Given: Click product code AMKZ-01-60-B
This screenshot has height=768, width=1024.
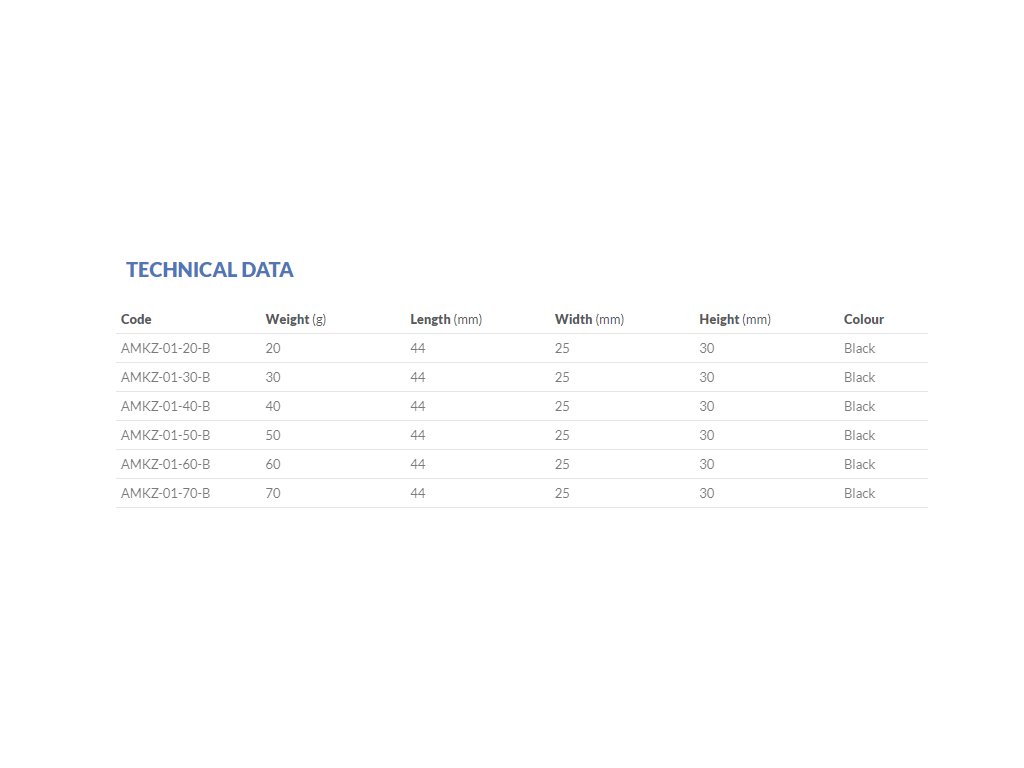Looking at the screenshot, I should click(x=165, y=464).
